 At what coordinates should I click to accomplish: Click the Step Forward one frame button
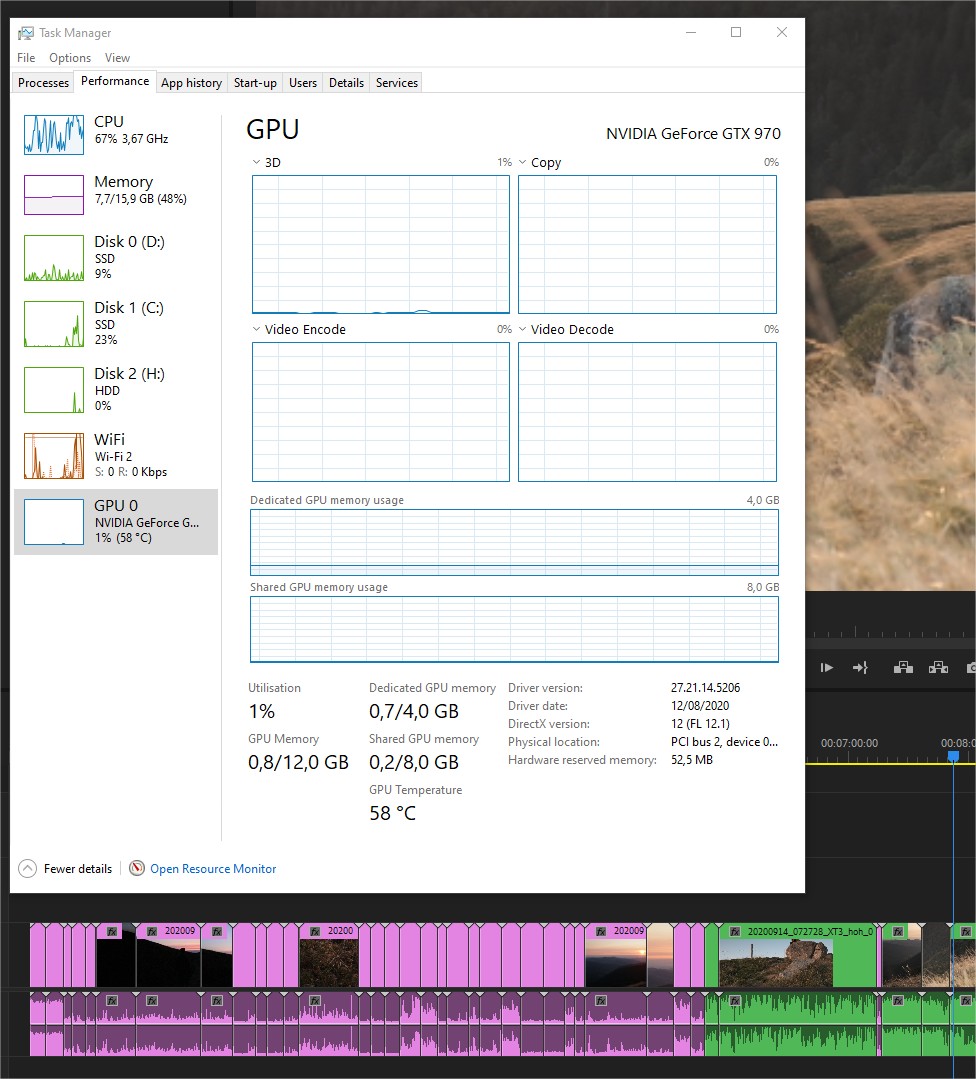point(826,667)
